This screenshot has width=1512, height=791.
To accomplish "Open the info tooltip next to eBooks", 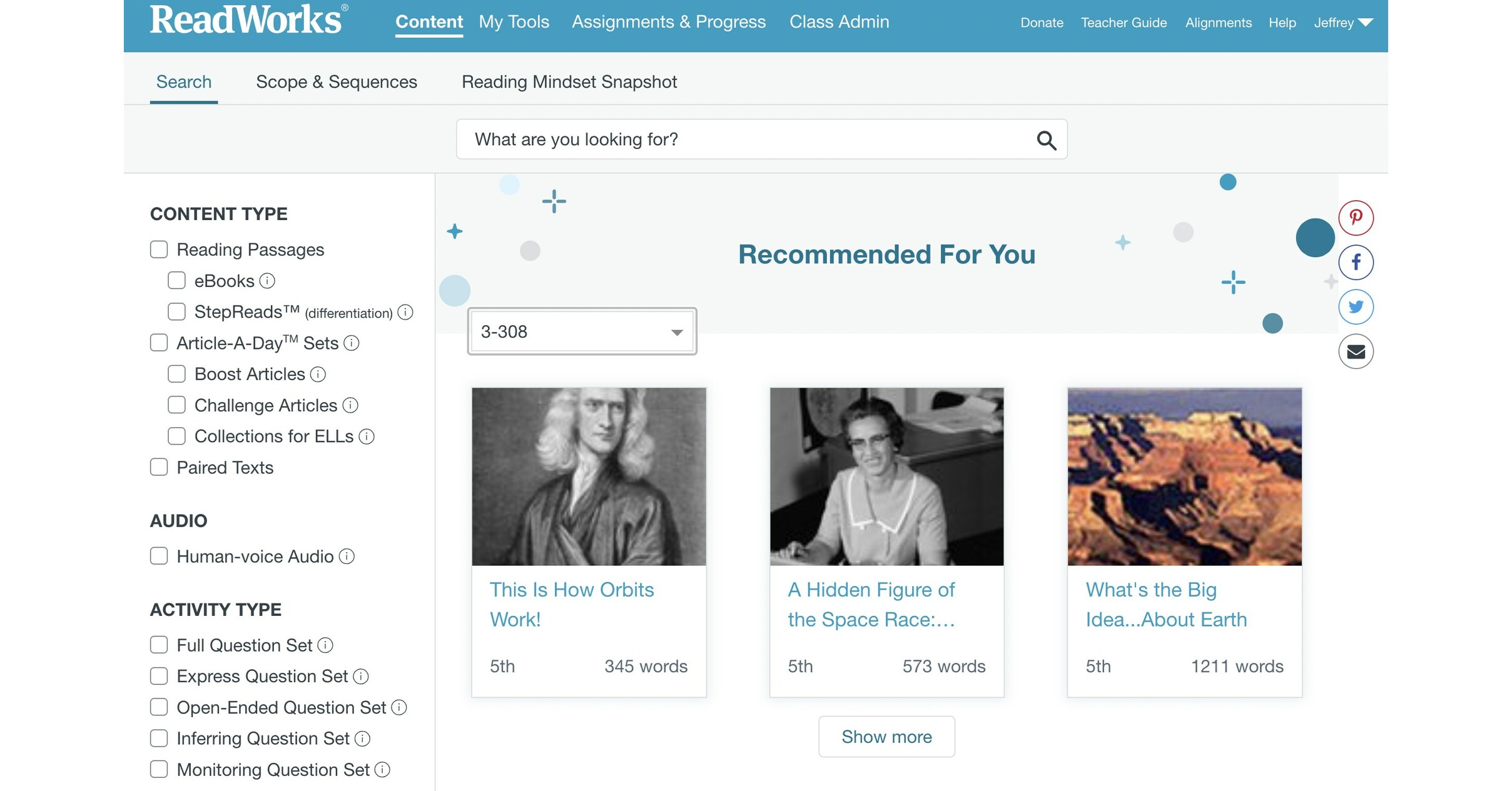I will pyautogui.click(x=268, y=281).
